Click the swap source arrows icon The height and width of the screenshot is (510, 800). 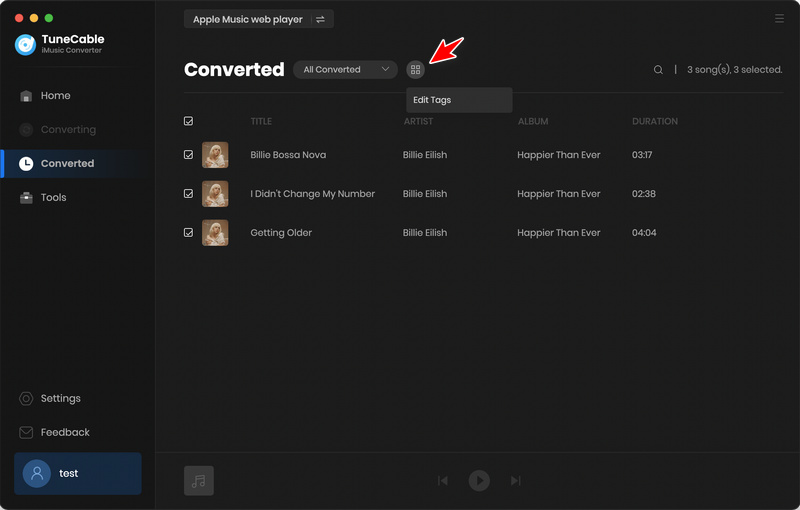click(320, 19)
